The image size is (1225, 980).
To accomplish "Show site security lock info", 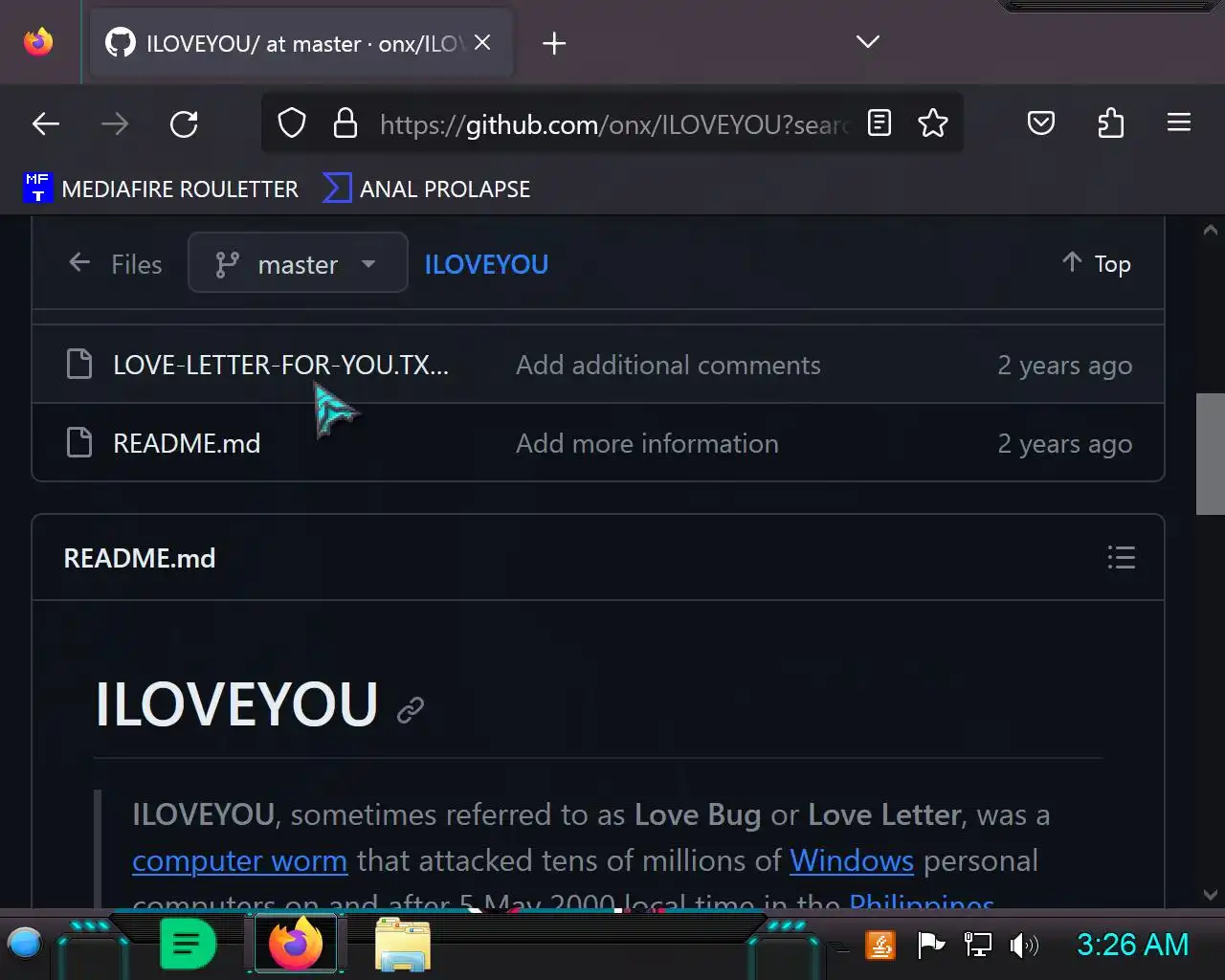I will (345, 123).
